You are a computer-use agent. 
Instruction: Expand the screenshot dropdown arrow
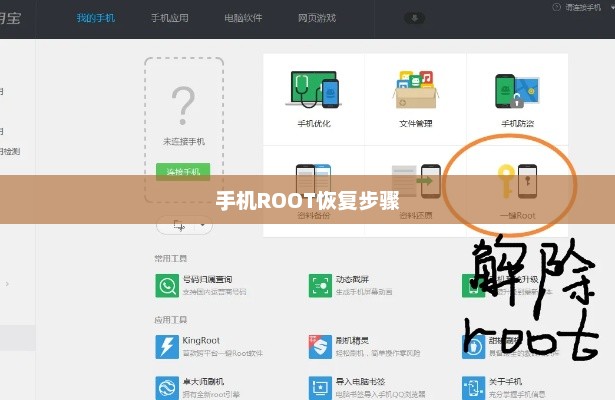pos(202,225)
